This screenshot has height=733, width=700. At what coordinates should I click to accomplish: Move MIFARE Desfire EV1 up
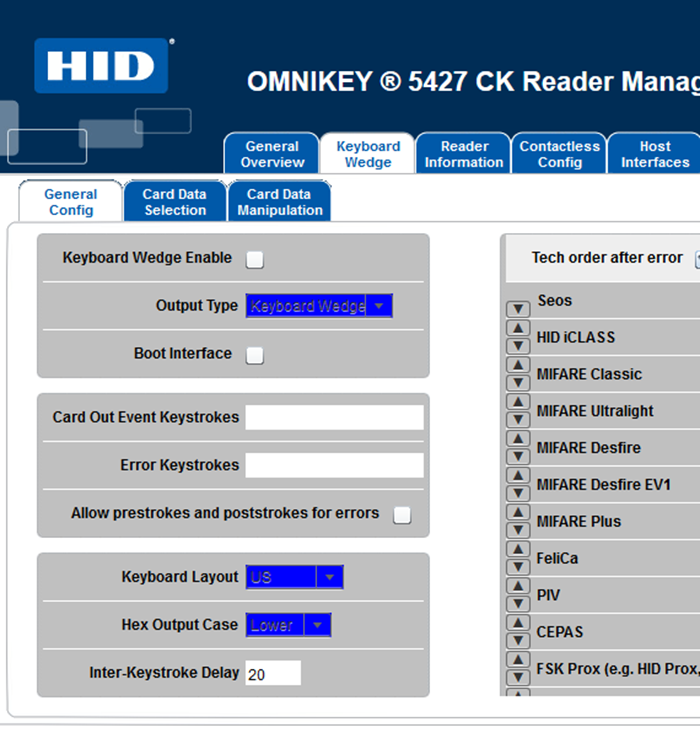point(518,476)
